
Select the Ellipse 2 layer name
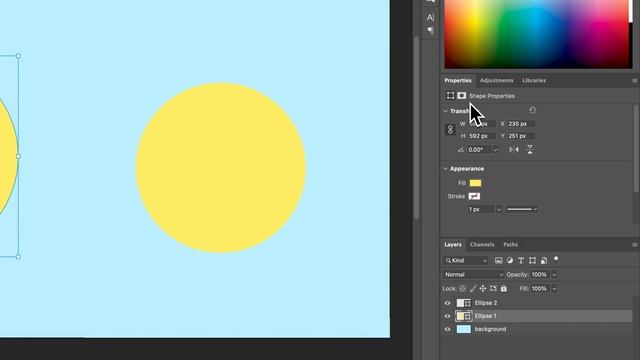[x=486, y=303]
